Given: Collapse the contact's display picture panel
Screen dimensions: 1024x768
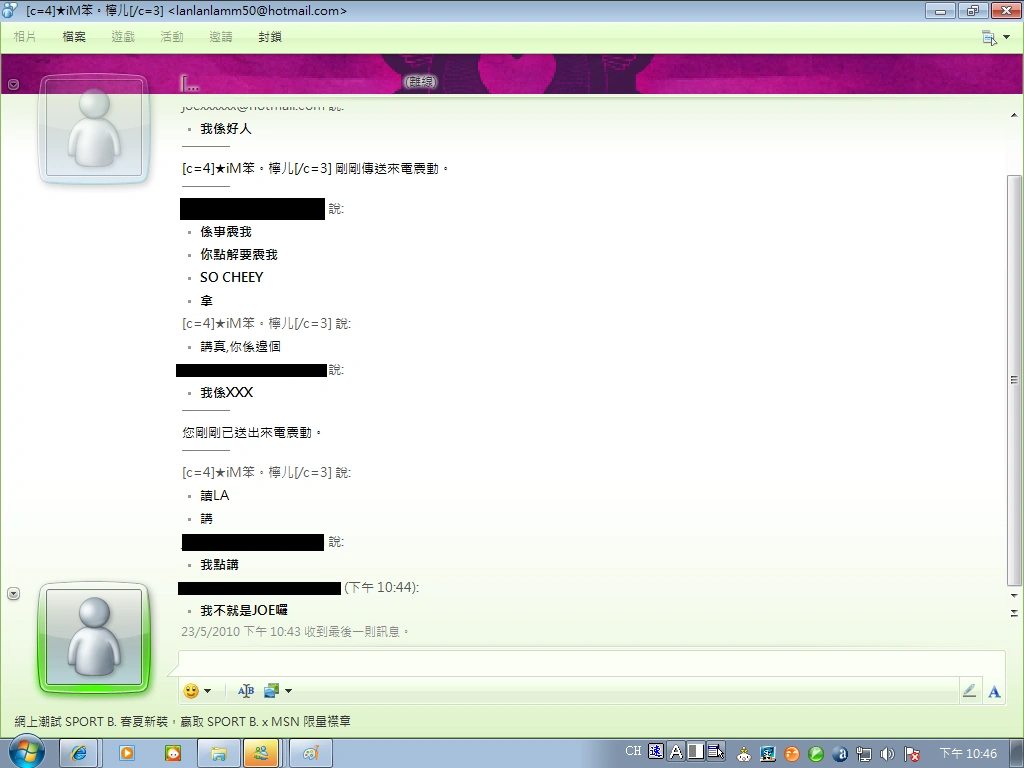Looking at the screenshot, I should pyautogui.click(x=14, y=85).
